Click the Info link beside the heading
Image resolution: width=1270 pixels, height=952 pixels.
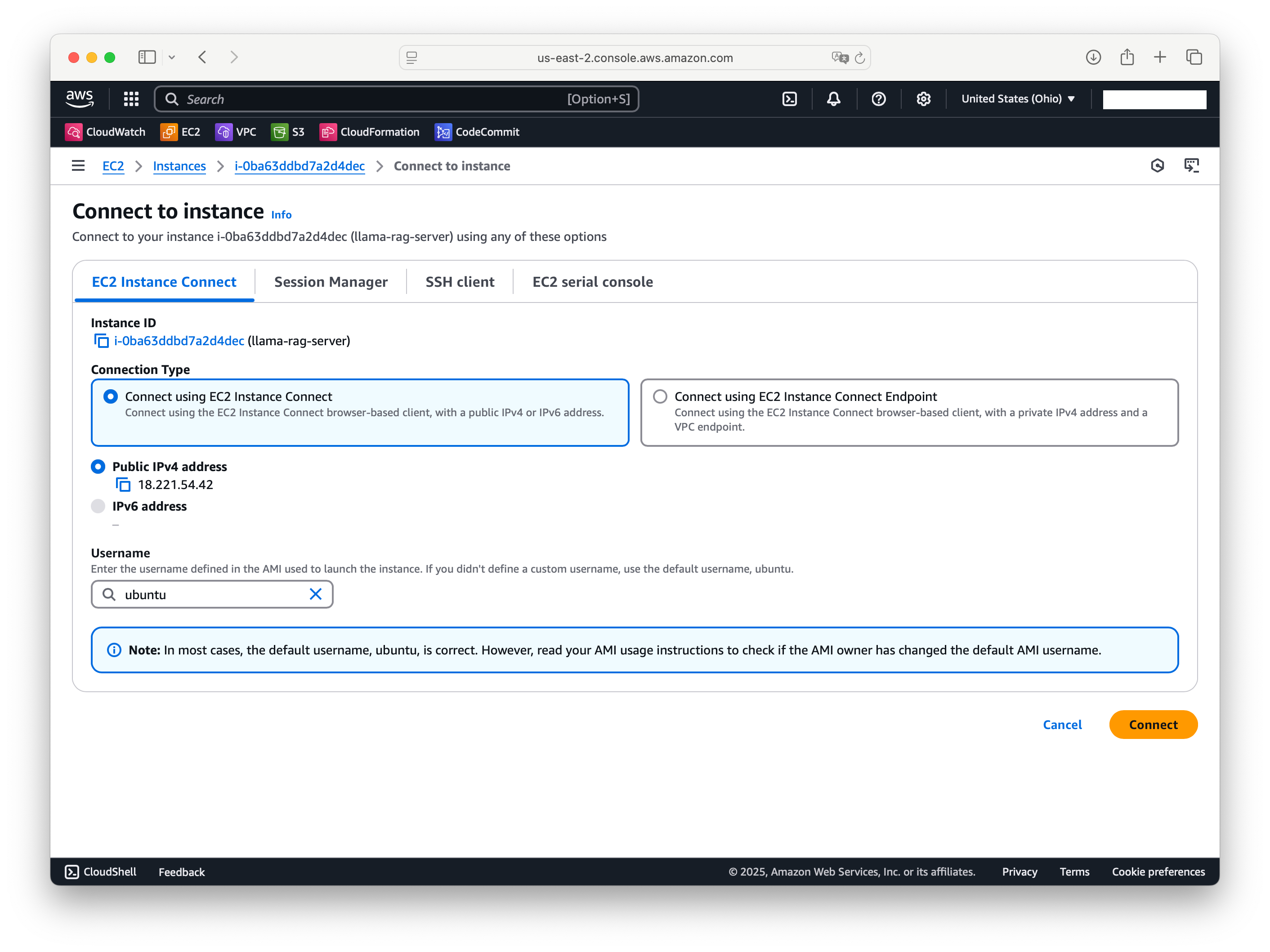[x=282, y=214]
